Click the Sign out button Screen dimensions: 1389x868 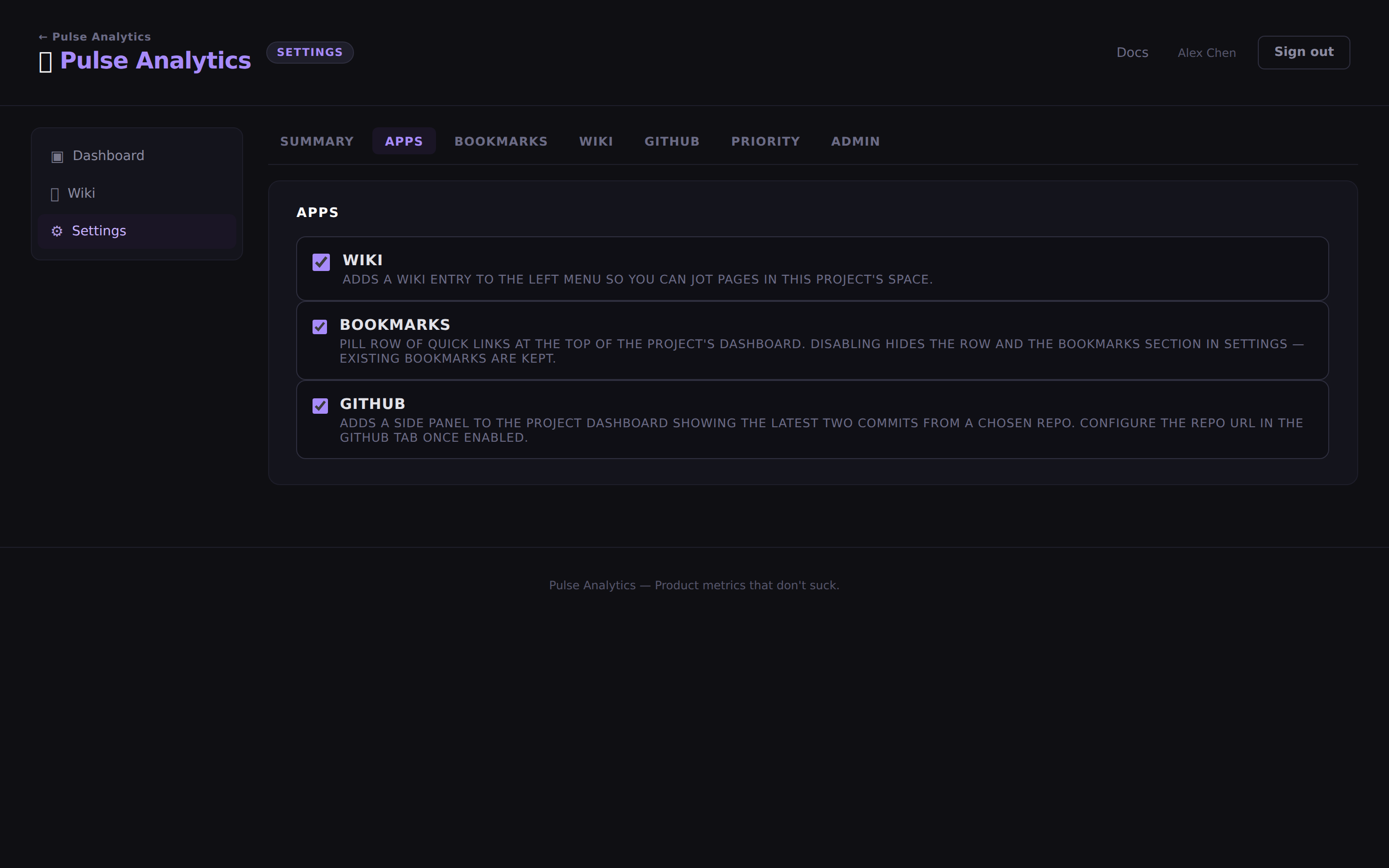pyautogui.click(x=1304, y=52)
